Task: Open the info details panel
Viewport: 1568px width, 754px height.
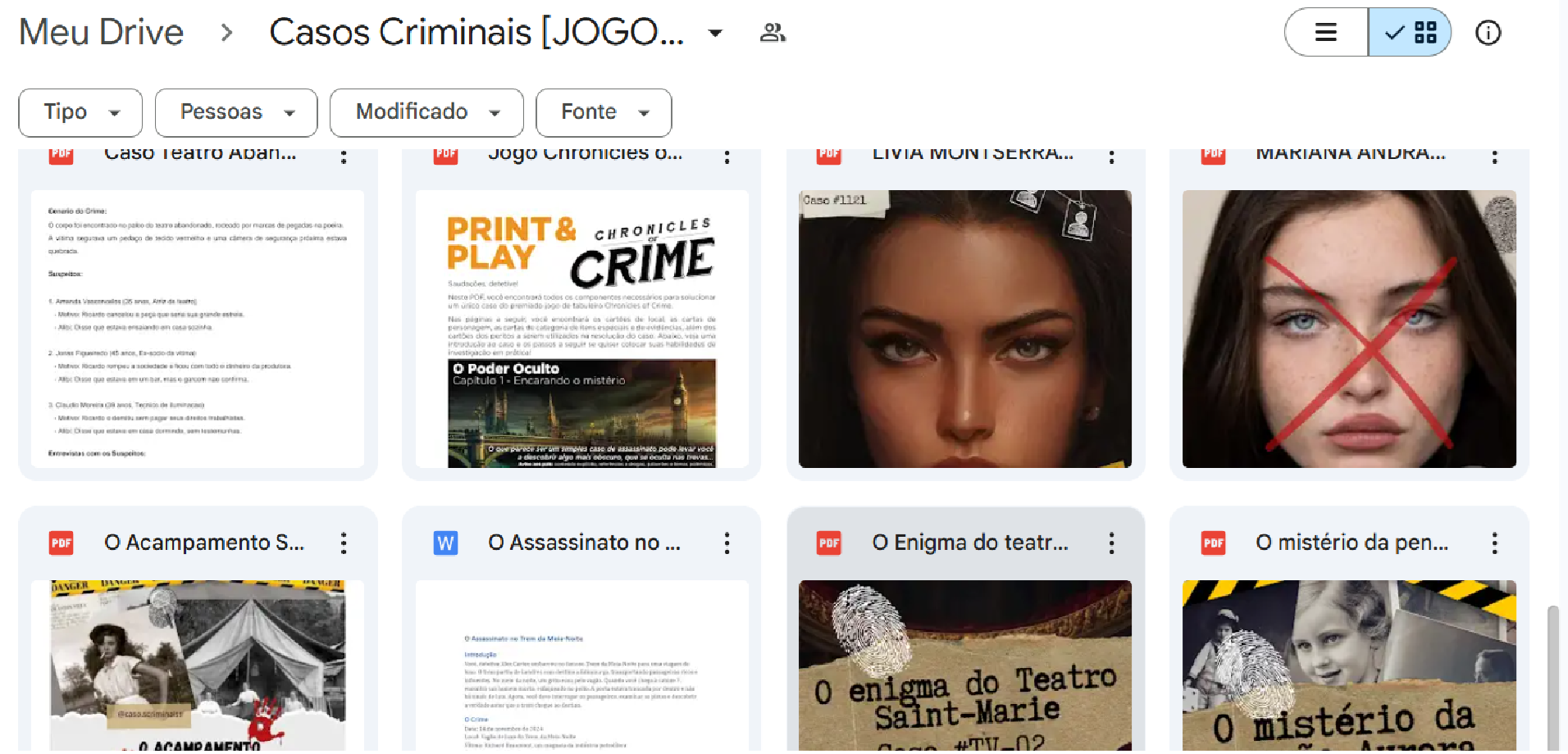Action: (x=1488, y=33)
